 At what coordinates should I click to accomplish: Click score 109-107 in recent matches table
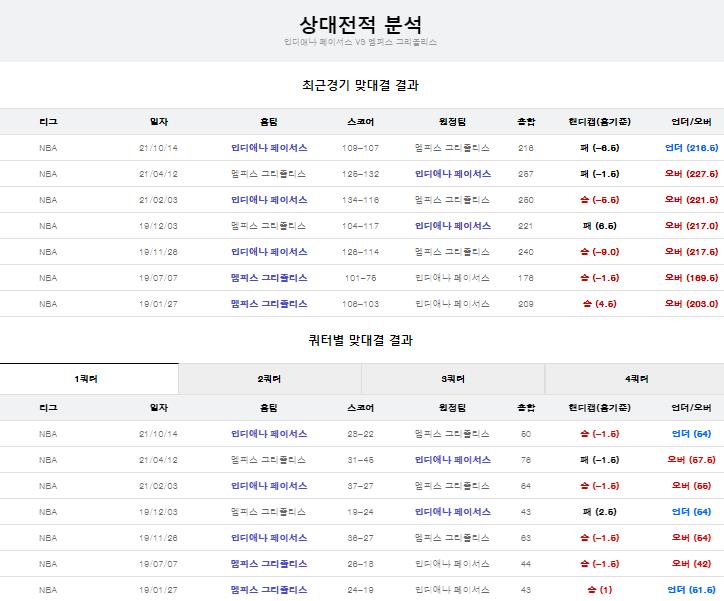pyautogui.click(x=360, y=148)
